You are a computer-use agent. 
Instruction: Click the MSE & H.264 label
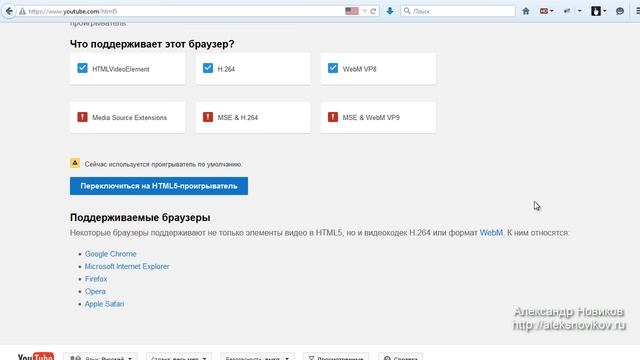238,118
